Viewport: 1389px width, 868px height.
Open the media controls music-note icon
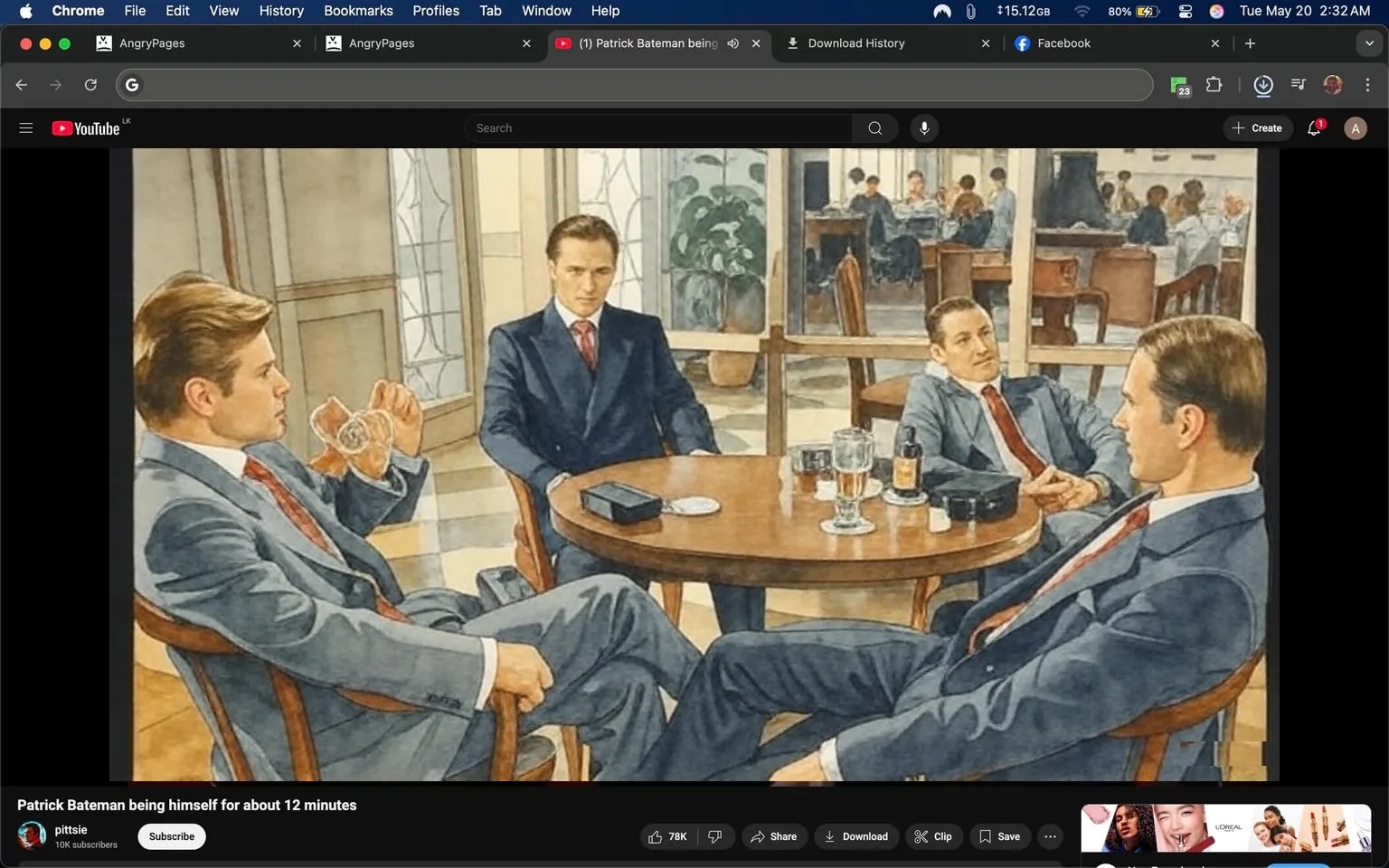click(1297, 84)
